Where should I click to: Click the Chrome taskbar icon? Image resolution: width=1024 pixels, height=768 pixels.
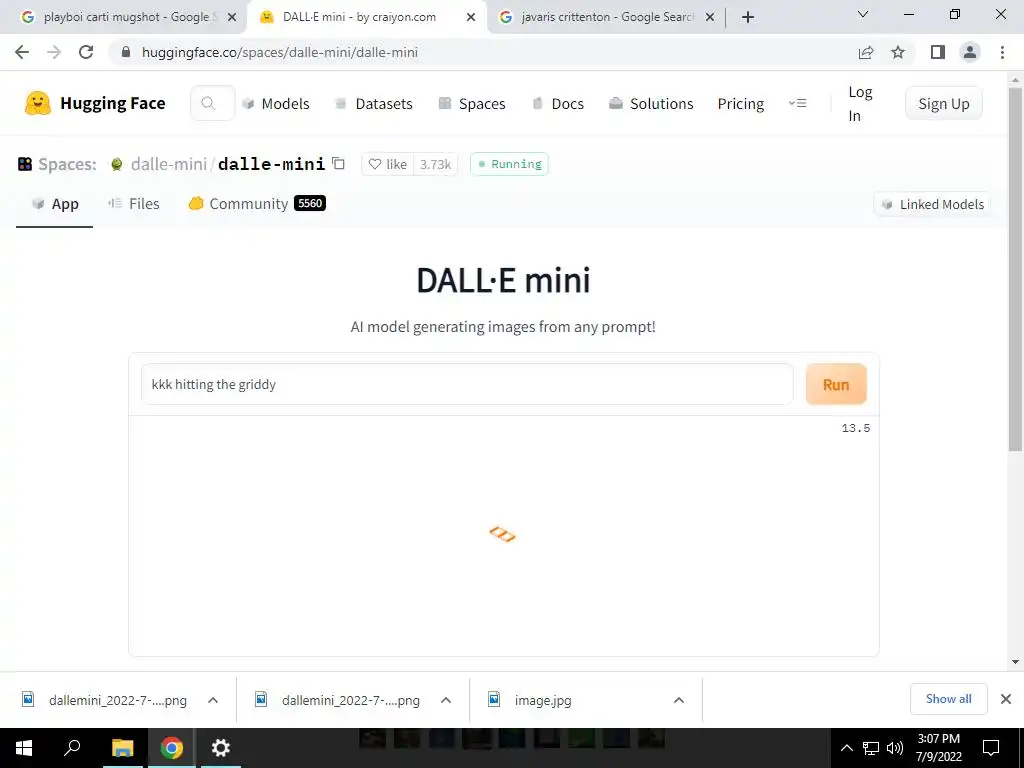coord(172,748)
